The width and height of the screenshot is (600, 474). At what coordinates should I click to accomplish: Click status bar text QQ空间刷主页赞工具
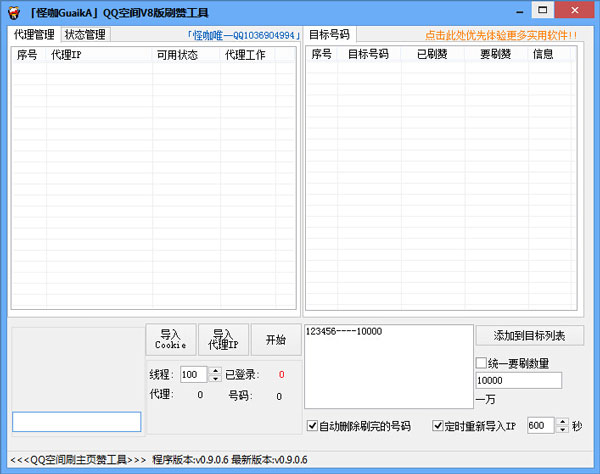(x=78, y=459)
